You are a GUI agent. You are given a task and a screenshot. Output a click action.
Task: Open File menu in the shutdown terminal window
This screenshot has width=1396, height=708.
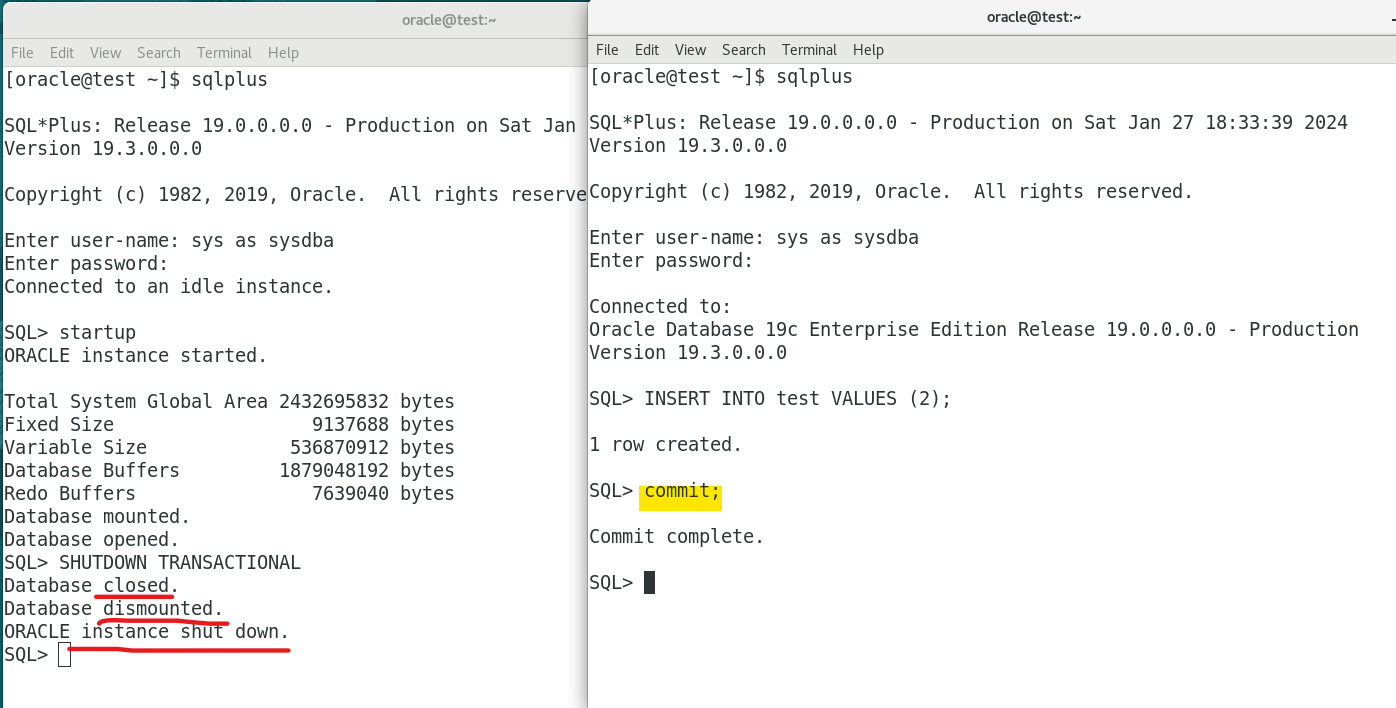coord(22,53)
